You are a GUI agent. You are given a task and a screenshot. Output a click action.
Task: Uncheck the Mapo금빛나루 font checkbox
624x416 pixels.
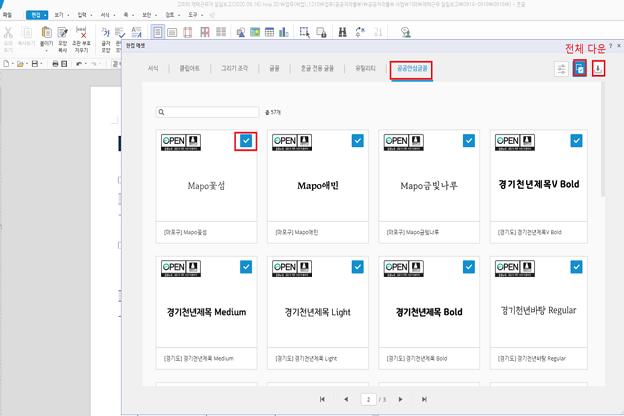click(x=469, y=141)
